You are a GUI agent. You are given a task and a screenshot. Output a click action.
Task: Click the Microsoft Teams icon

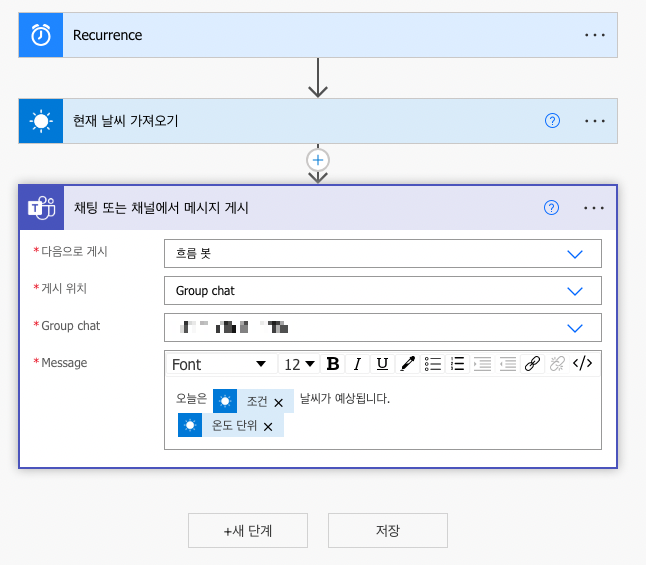[x=42, y=208]
